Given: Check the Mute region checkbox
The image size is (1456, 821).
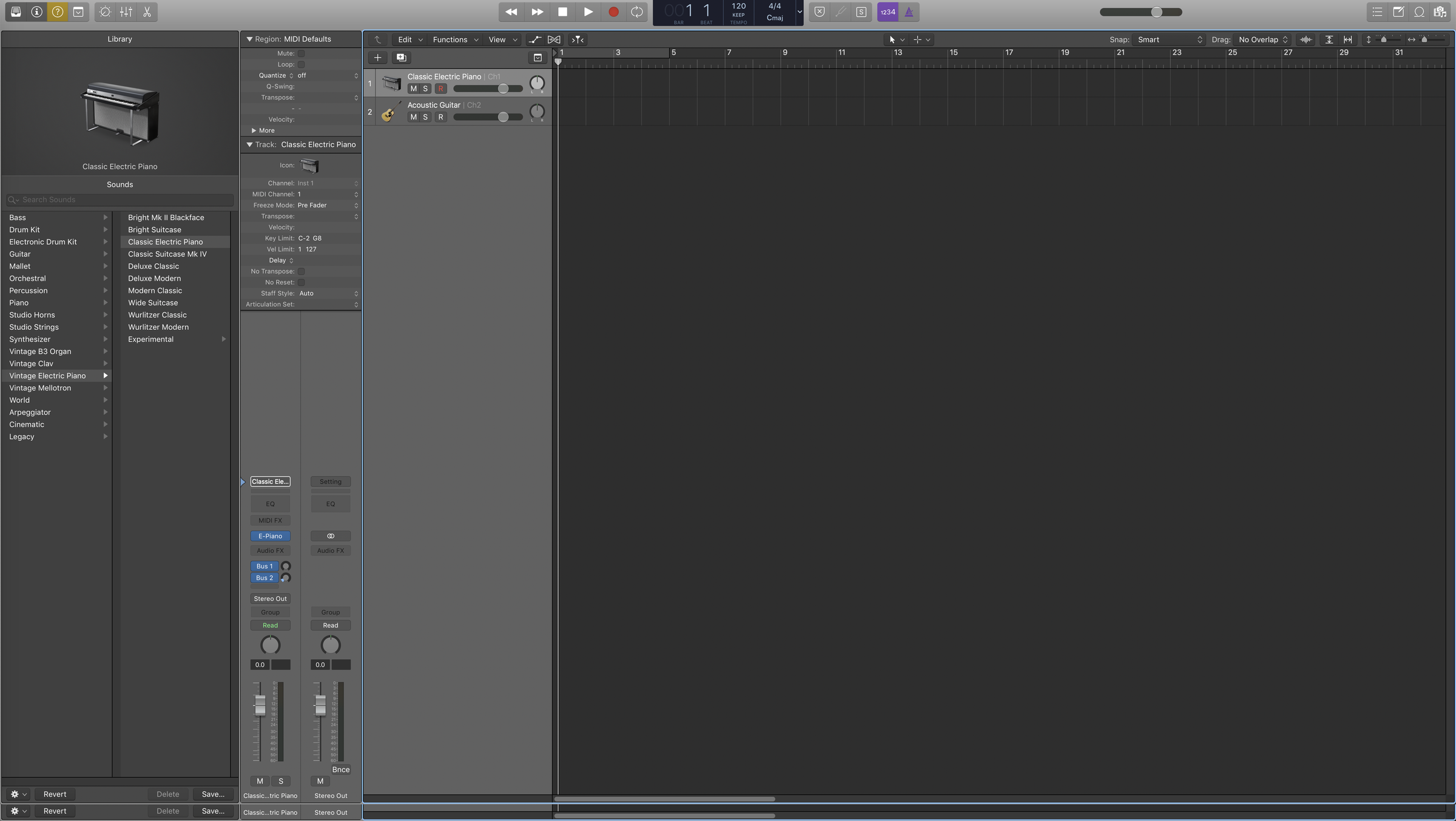Looking at the screenshot, I should click(301, 53).
